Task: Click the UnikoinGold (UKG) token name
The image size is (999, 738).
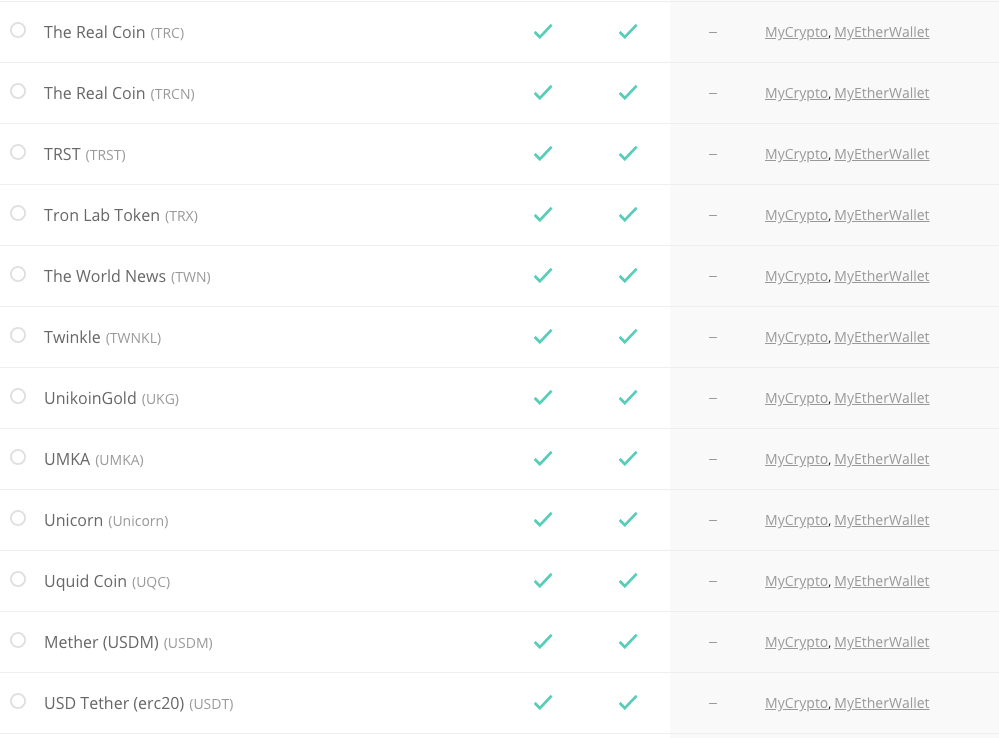Action: tap(111, 398)
